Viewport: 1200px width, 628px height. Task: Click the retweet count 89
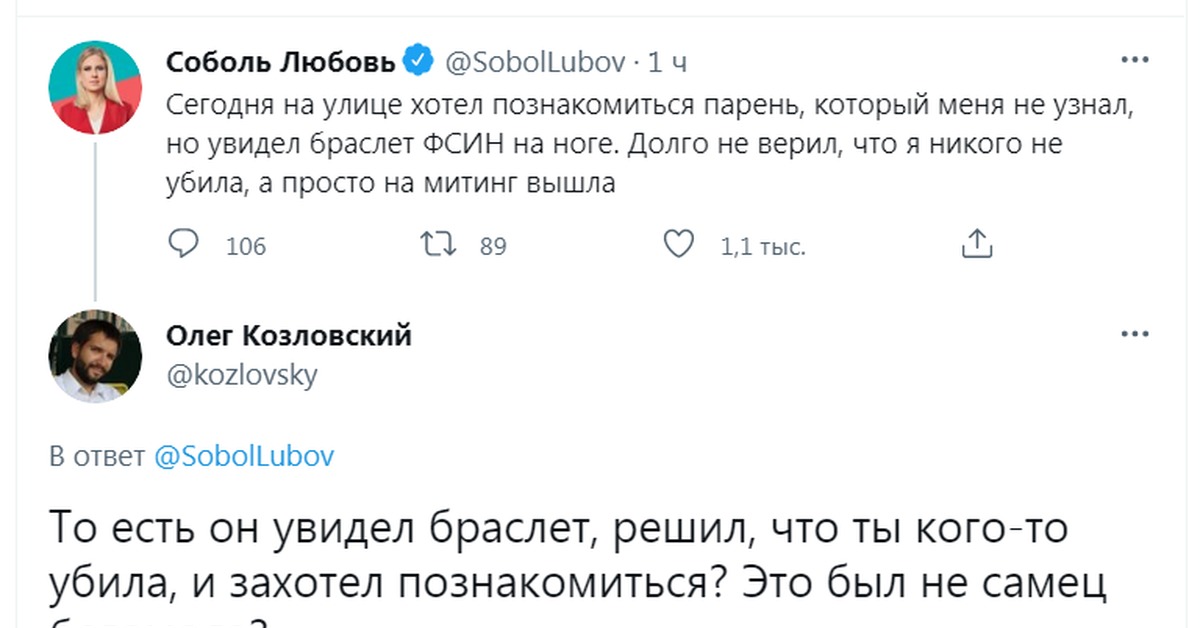pyautogui.click(x=493, y=246)
